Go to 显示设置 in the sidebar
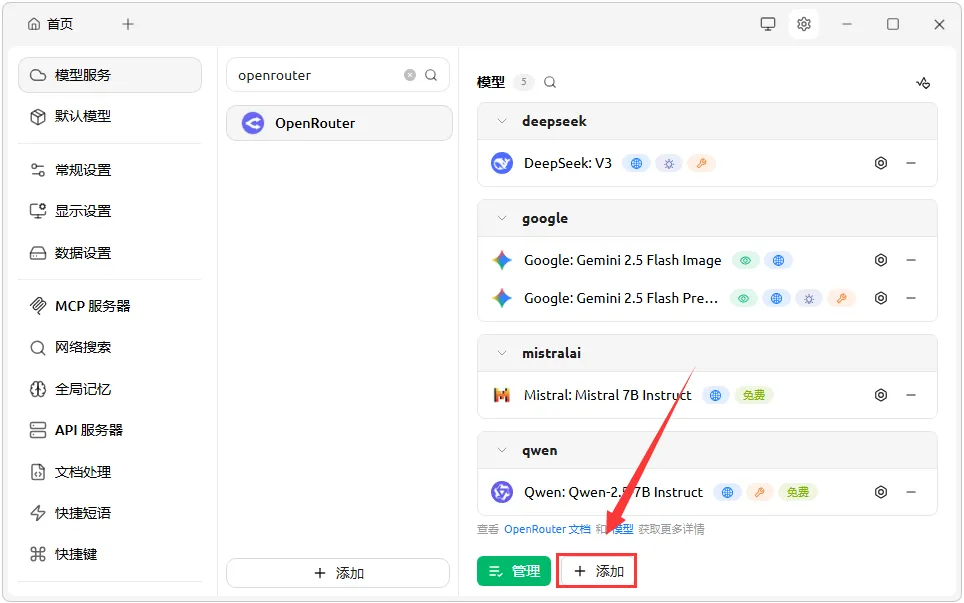 click(110, 211)
